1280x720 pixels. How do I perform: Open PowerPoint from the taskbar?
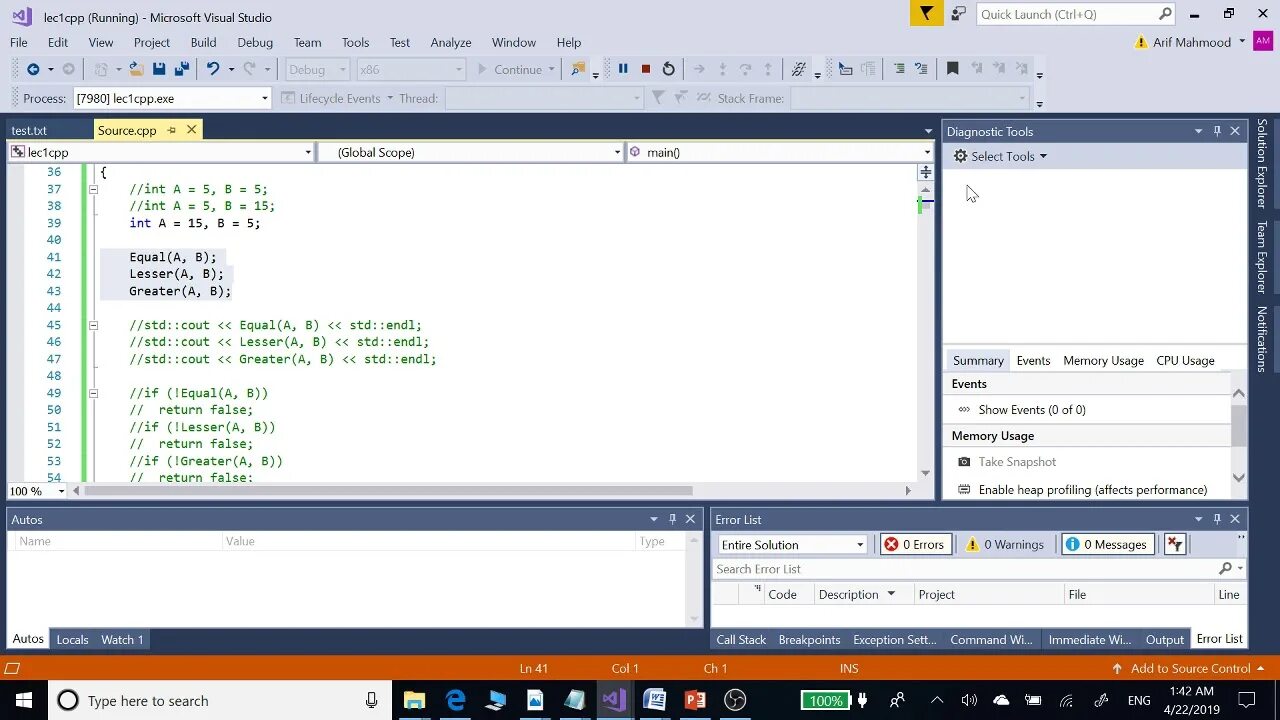tap(695, 700)
